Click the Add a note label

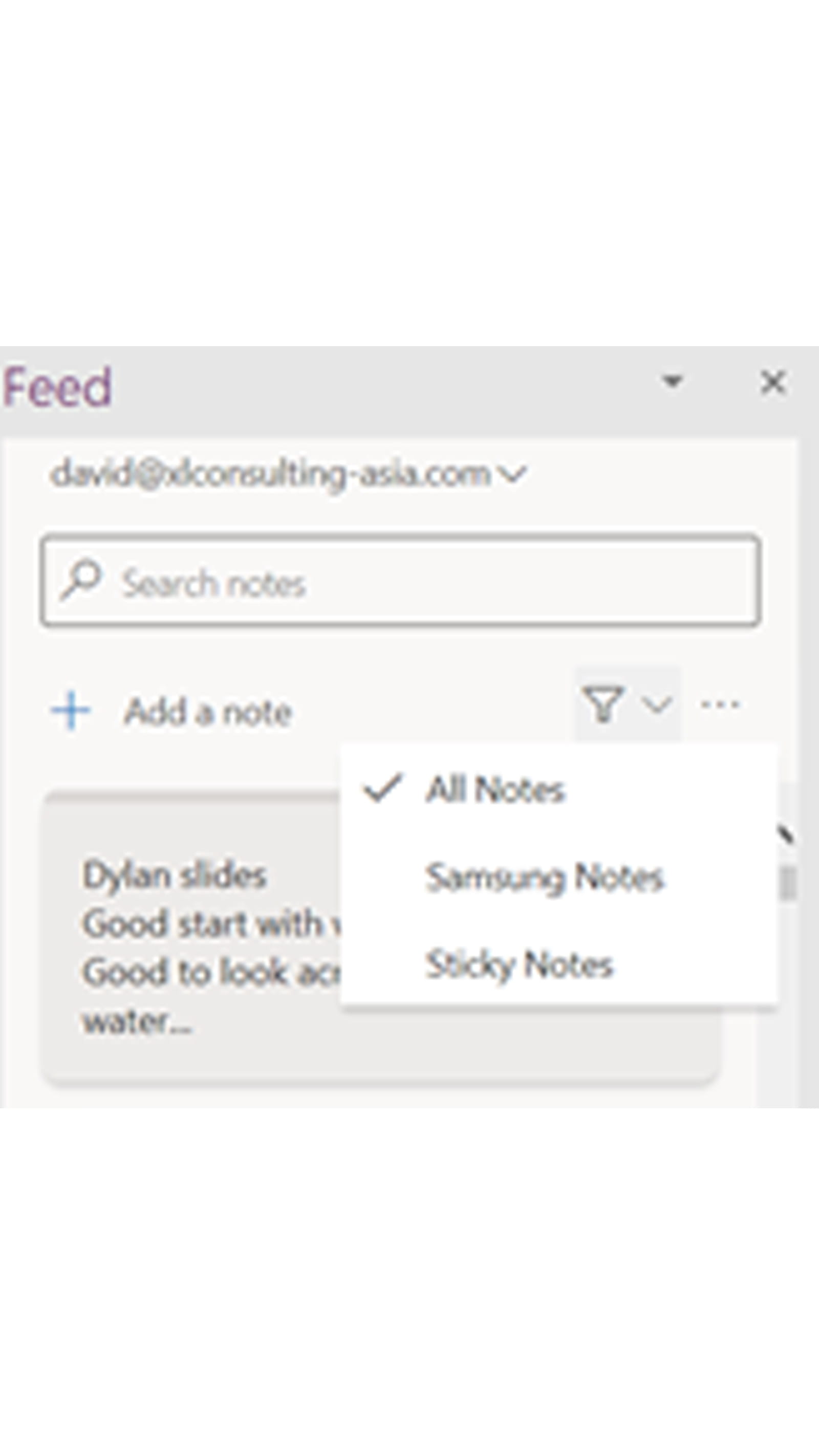[207, 712]
